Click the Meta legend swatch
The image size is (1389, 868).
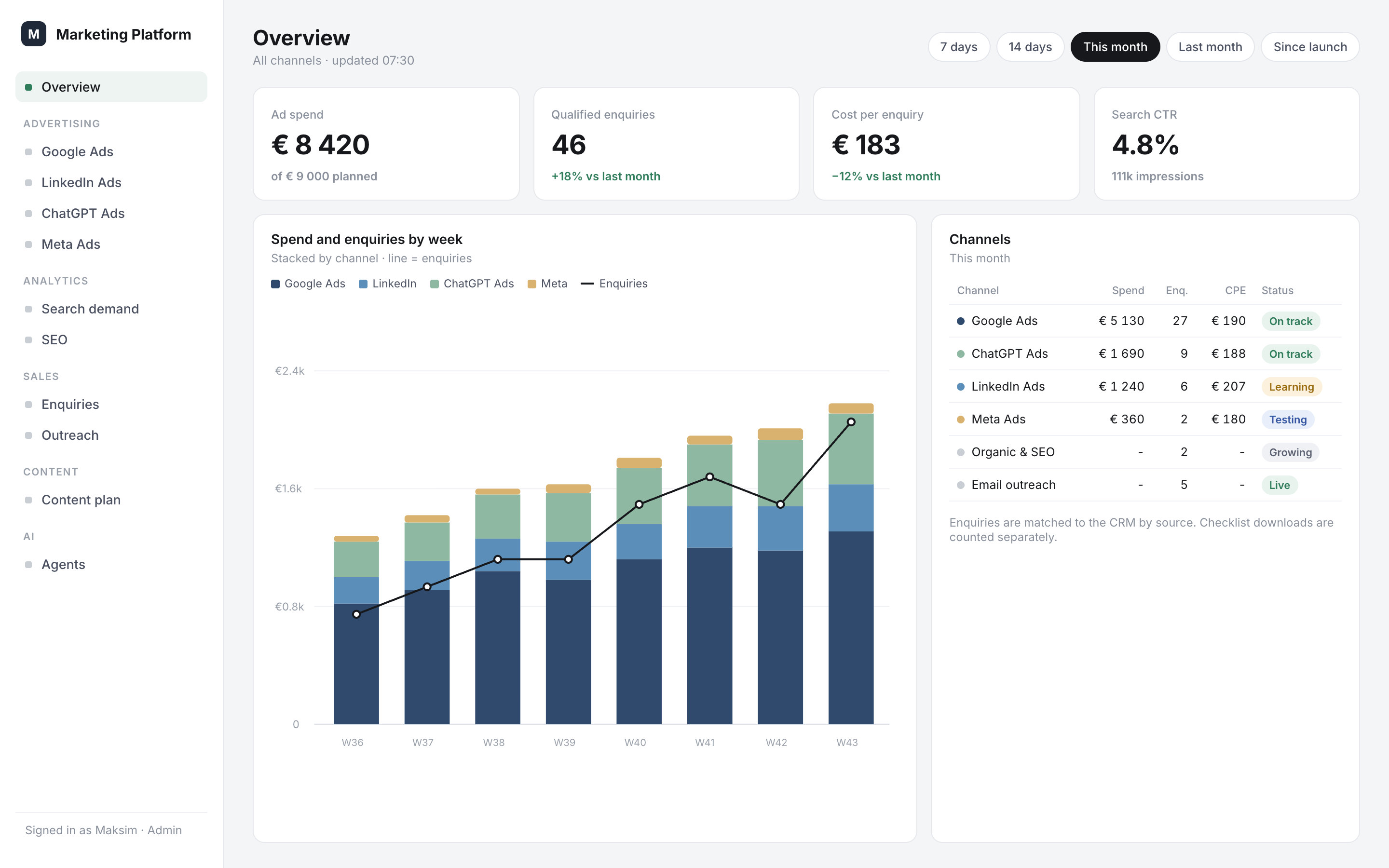pos(532,284)
